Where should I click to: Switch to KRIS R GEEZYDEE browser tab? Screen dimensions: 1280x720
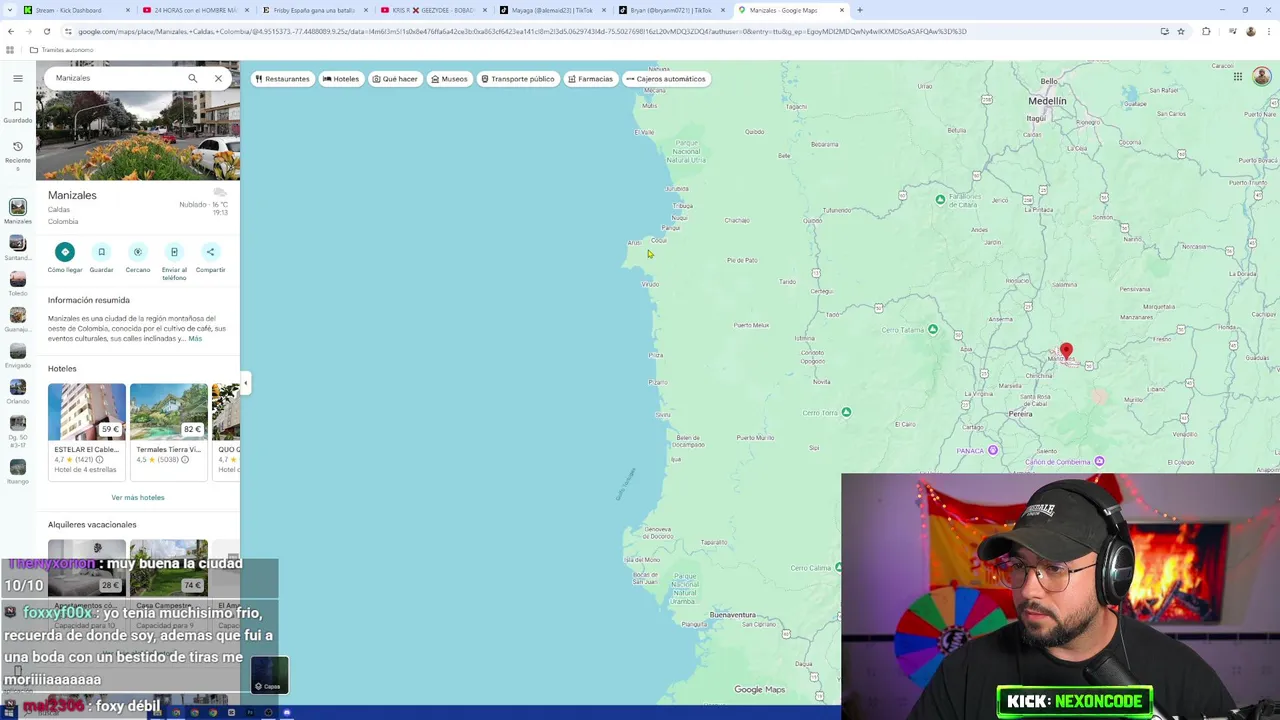(433, 10)
